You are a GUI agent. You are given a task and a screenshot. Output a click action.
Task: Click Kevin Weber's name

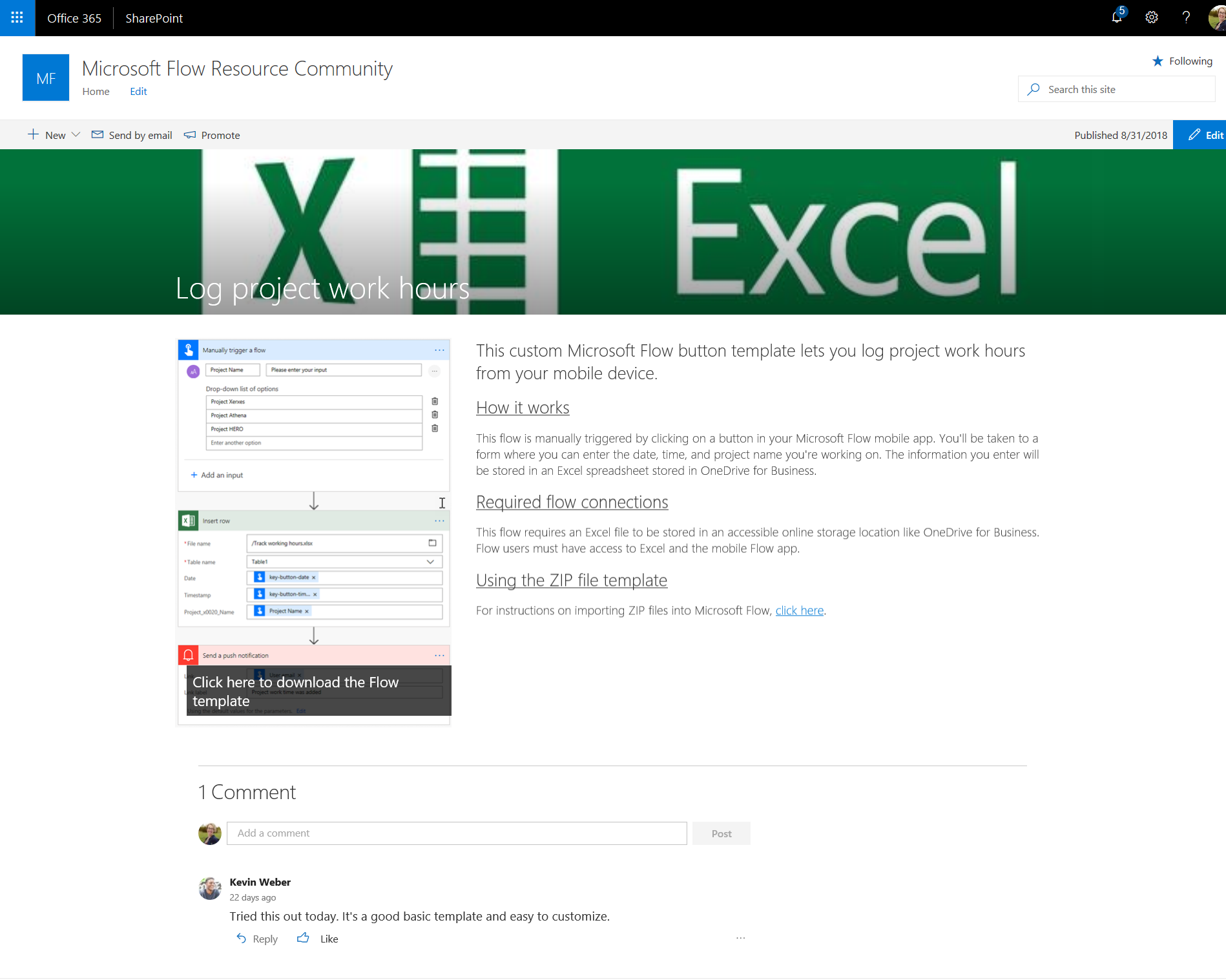(260, 882)
